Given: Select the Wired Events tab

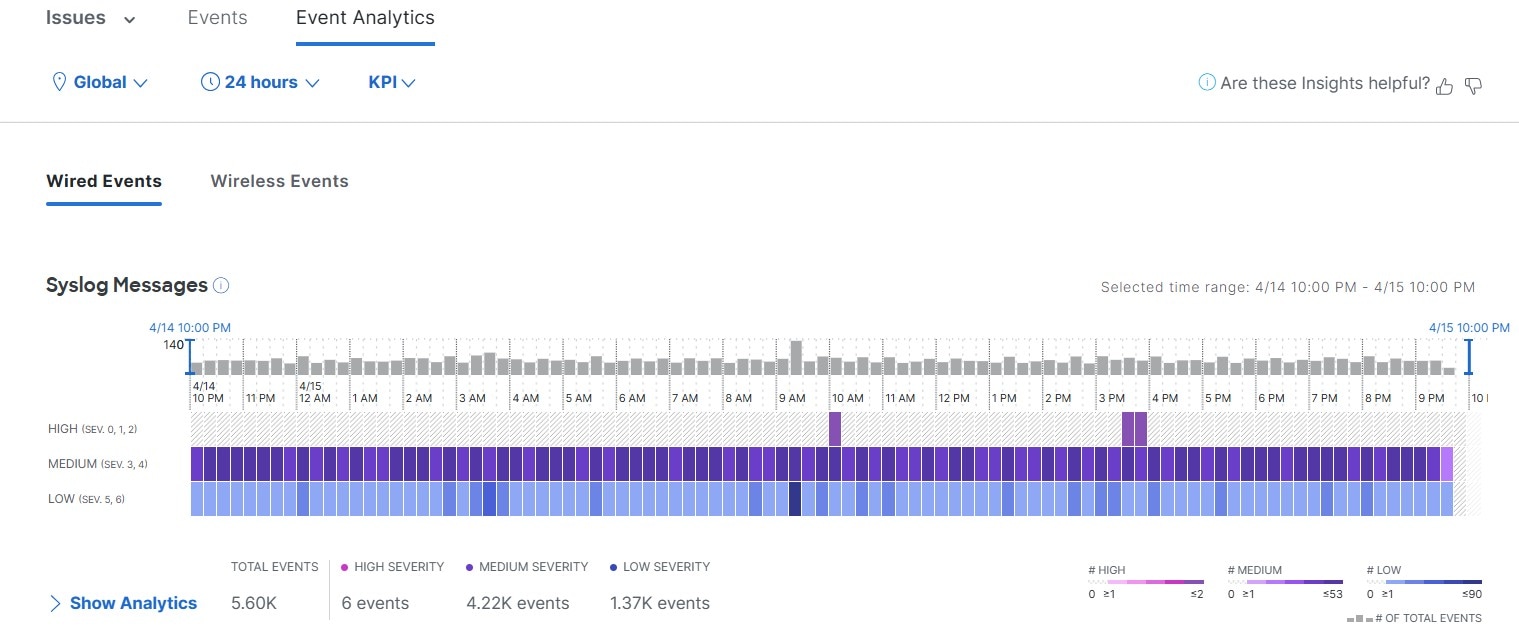Looking at the screenshot, I should tap(104, 181).
